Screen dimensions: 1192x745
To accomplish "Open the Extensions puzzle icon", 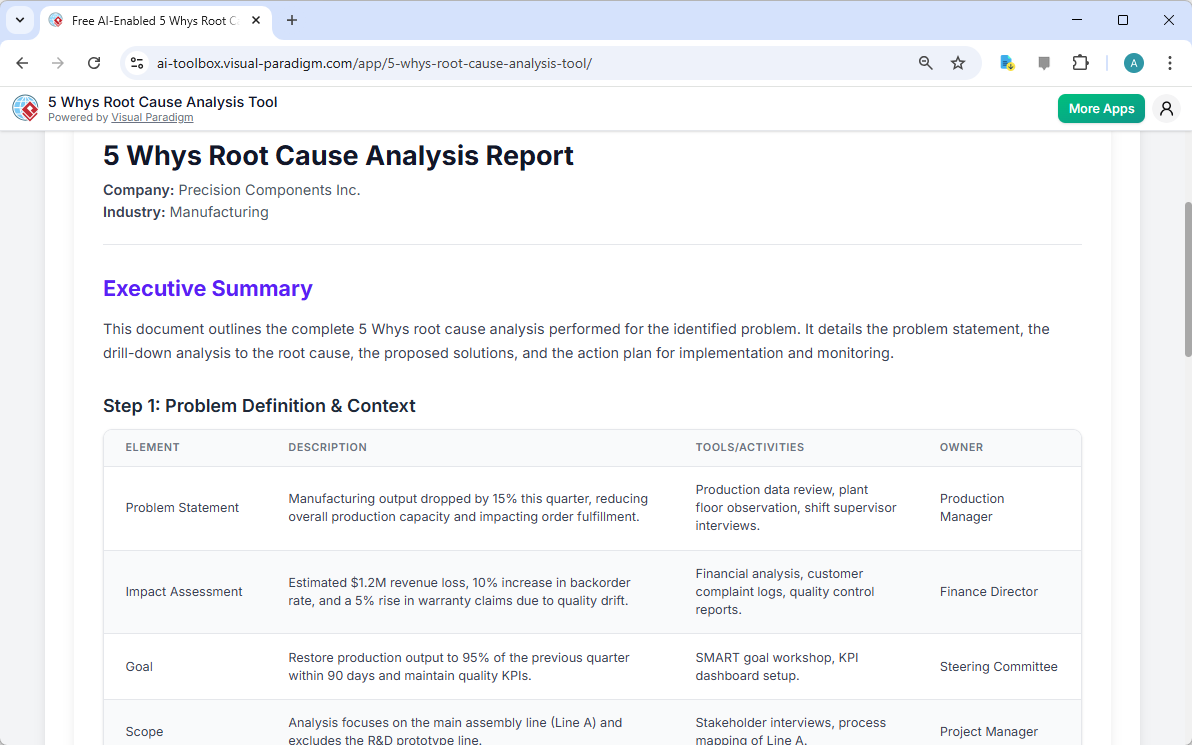I will (1081, 62).
